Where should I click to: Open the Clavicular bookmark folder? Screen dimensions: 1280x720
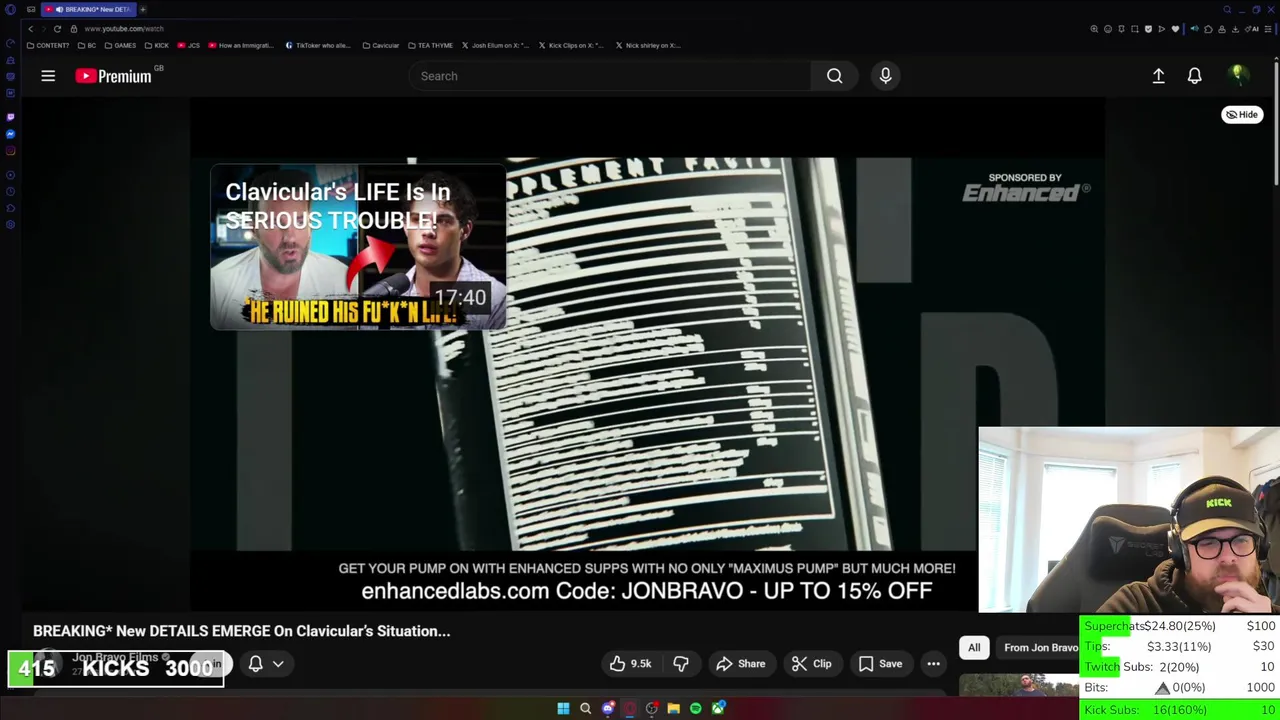point(381,45)
